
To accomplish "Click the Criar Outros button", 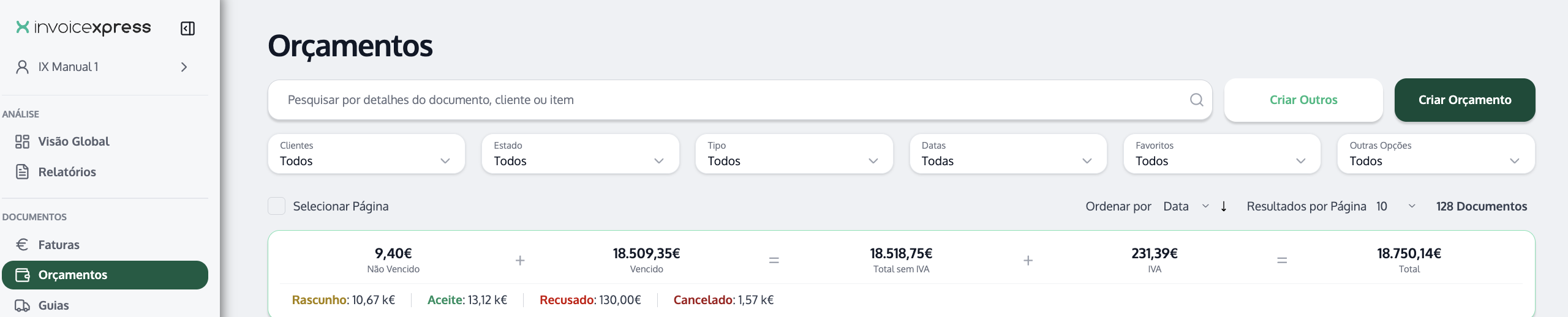I will [x=1303, y=100].
